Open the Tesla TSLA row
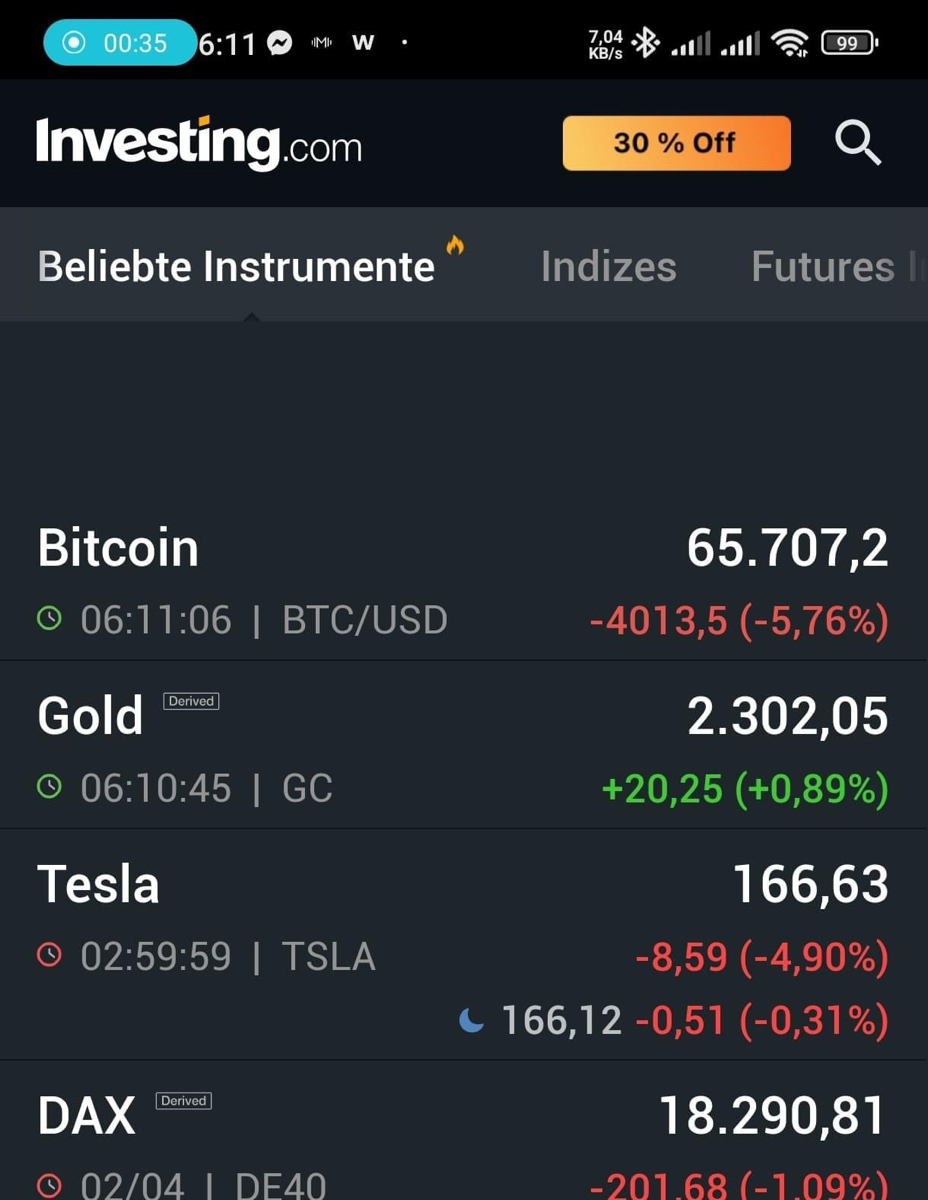The image size is (928, 1200). point(464,944)
